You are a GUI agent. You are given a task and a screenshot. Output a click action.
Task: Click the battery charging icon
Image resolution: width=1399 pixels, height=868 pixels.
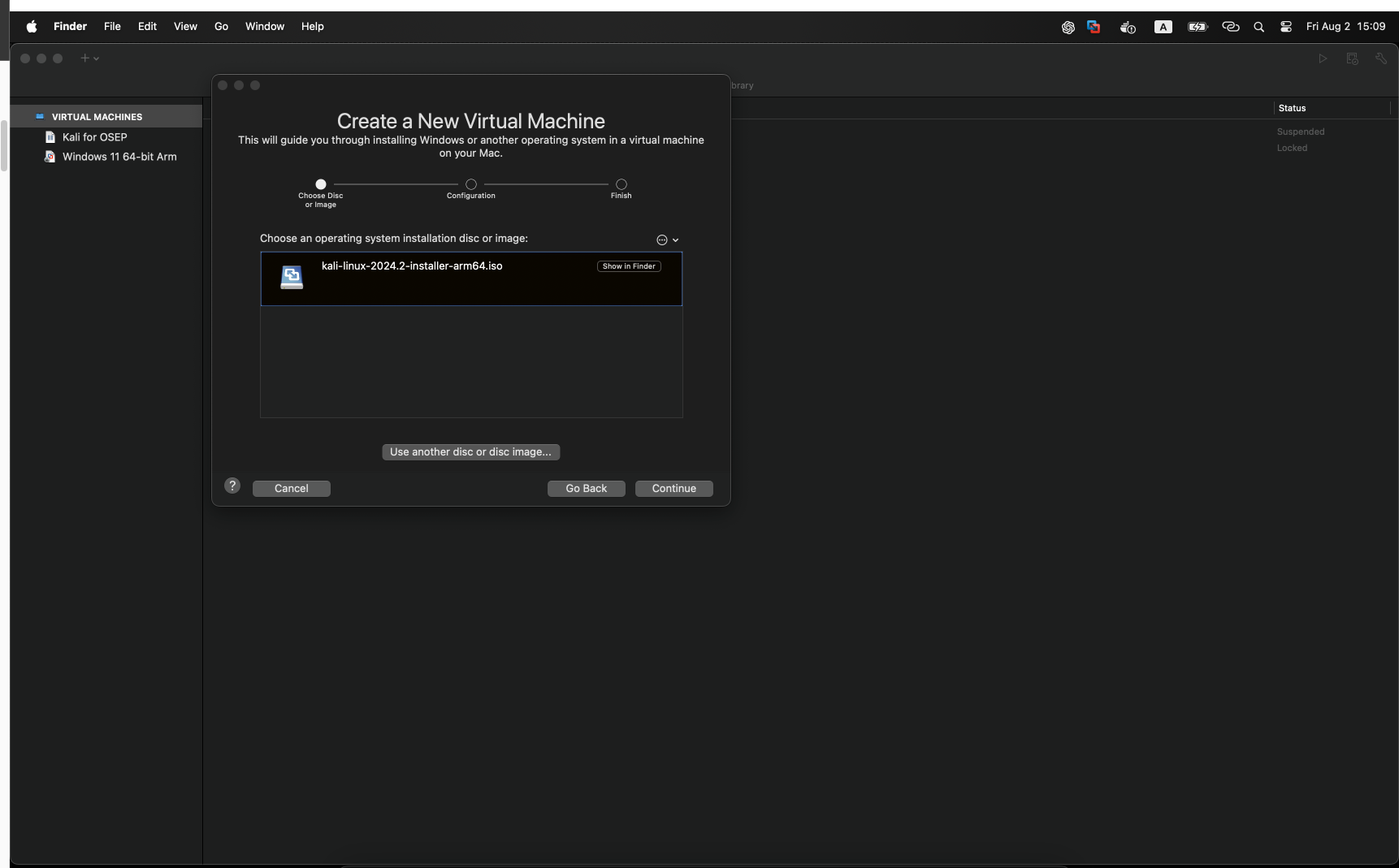coord(1198,27)
